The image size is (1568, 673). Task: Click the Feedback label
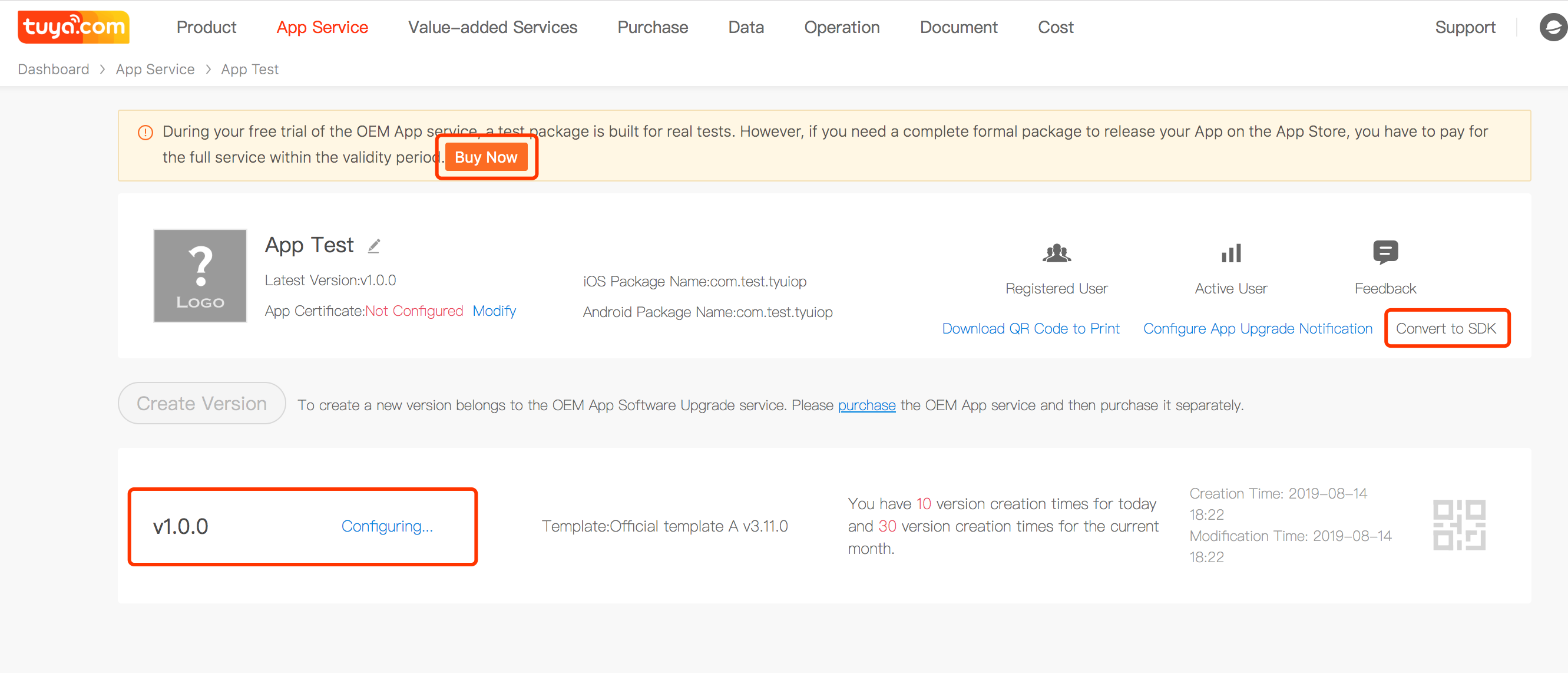[x=1385, y=289]
